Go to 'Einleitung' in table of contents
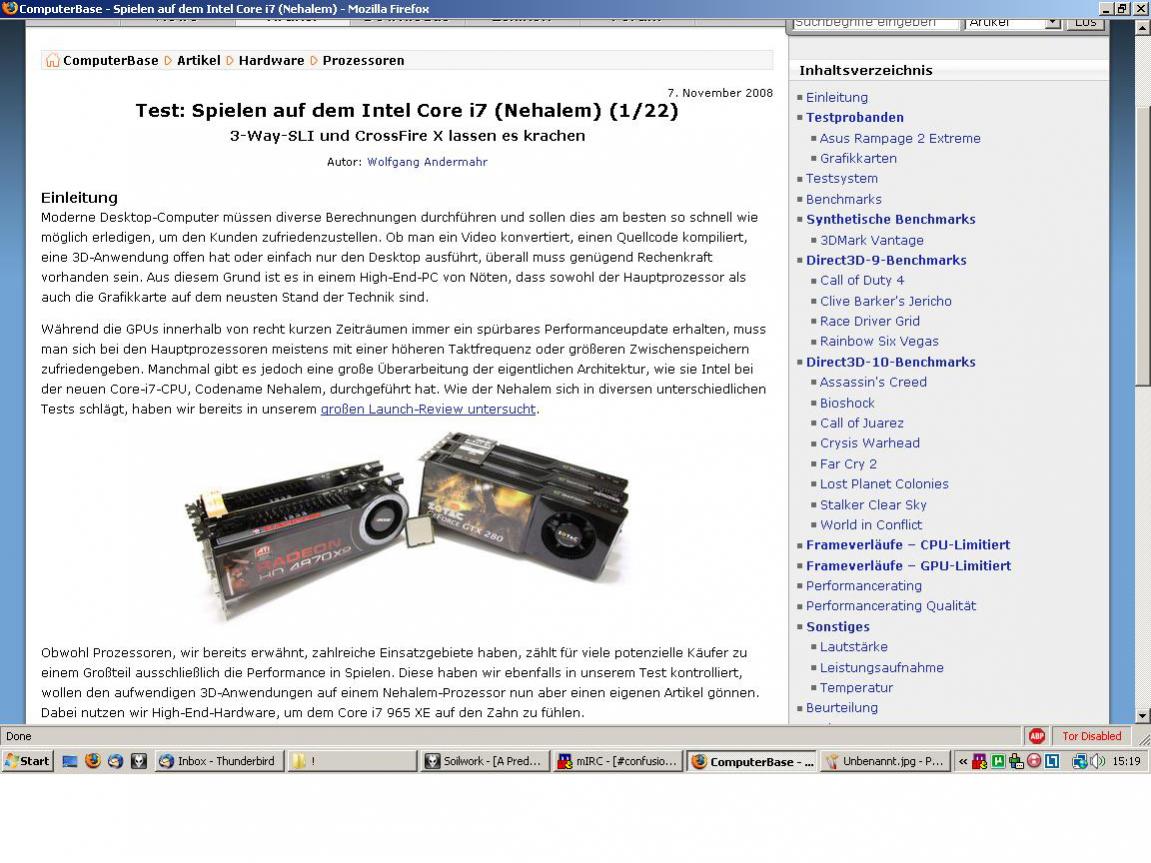This screenshot has height=863, width=1151. (x=836, y=97)
